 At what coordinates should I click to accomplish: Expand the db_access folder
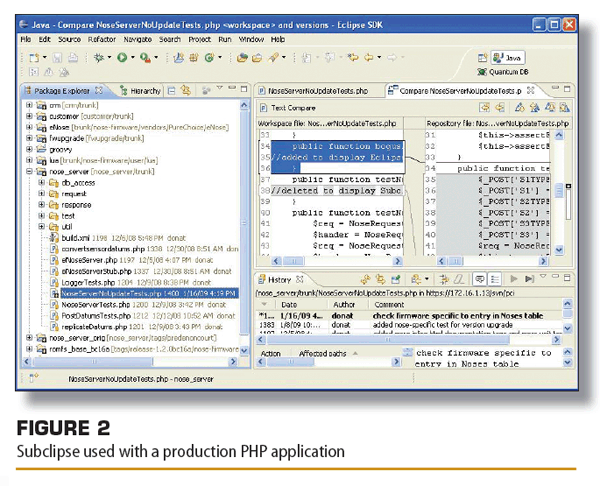coord(42,183)
